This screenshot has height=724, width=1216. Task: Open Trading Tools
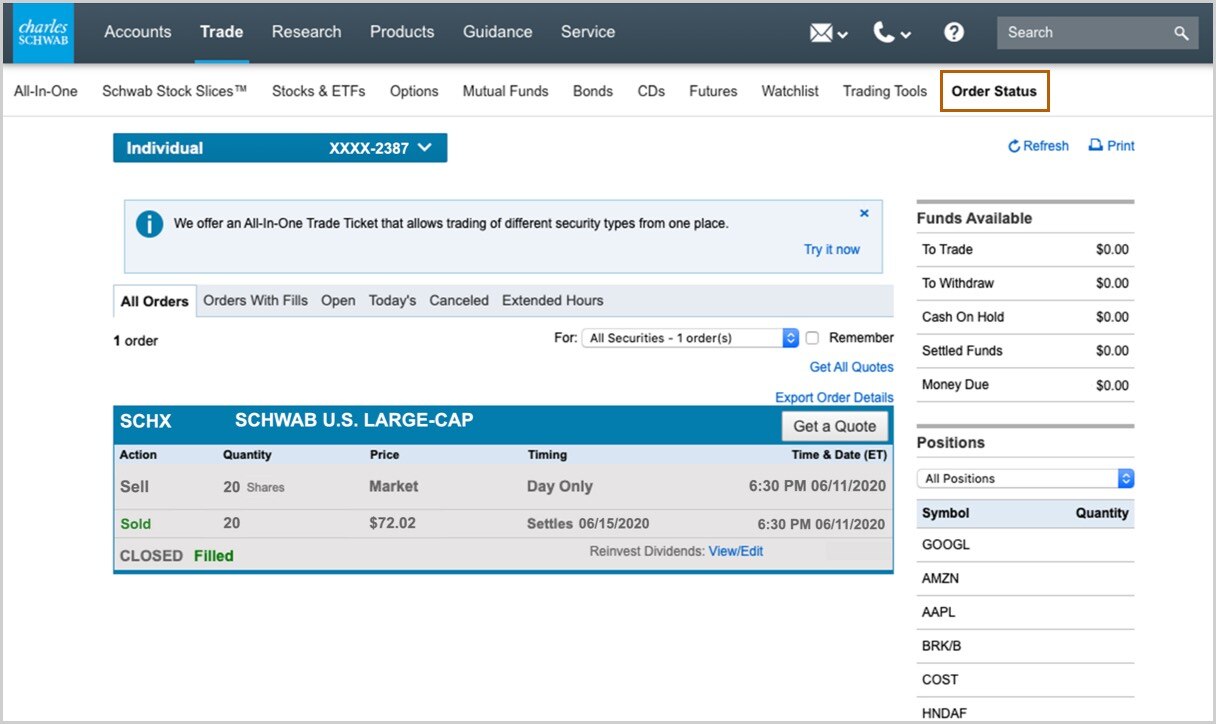(x=885, y=91)
